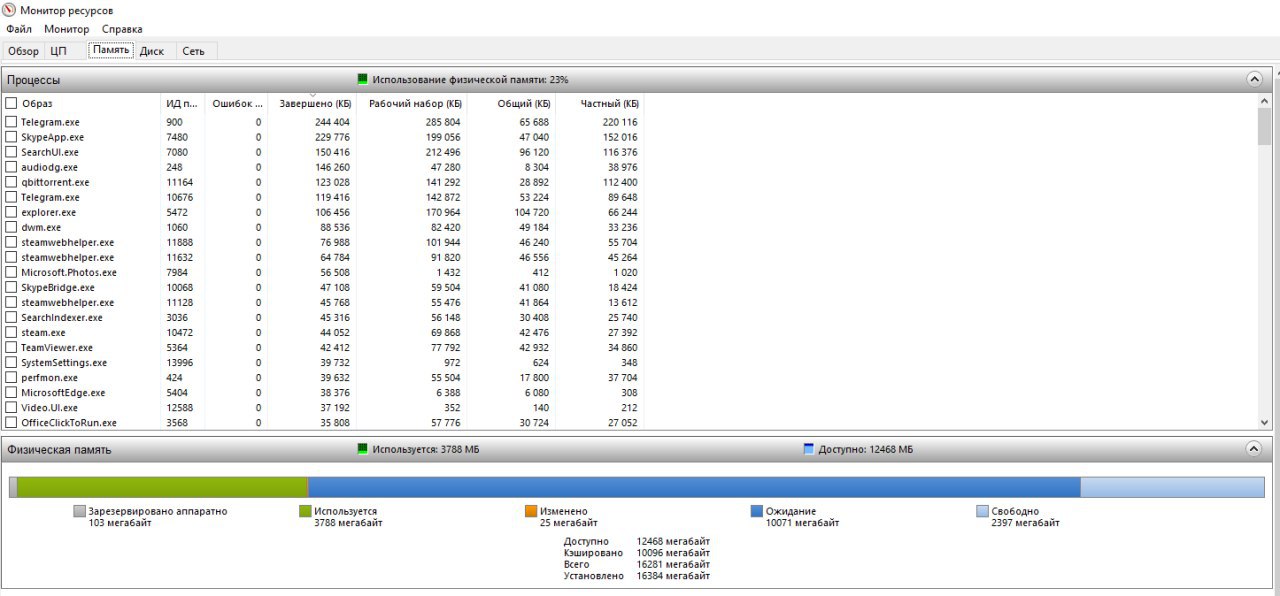Click the process list vertical scrollbar thumb
This screenshot has width=1280, height=596.
point(1264,127)
